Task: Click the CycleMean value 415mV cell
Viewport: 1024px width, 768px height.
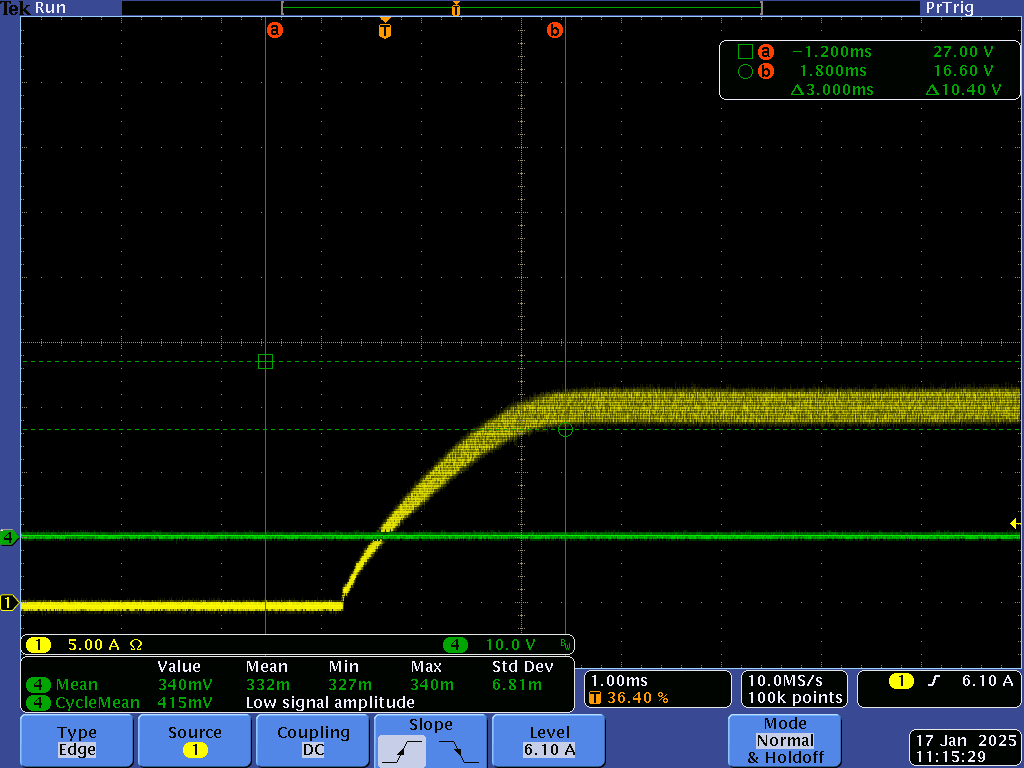Action: 185,703
